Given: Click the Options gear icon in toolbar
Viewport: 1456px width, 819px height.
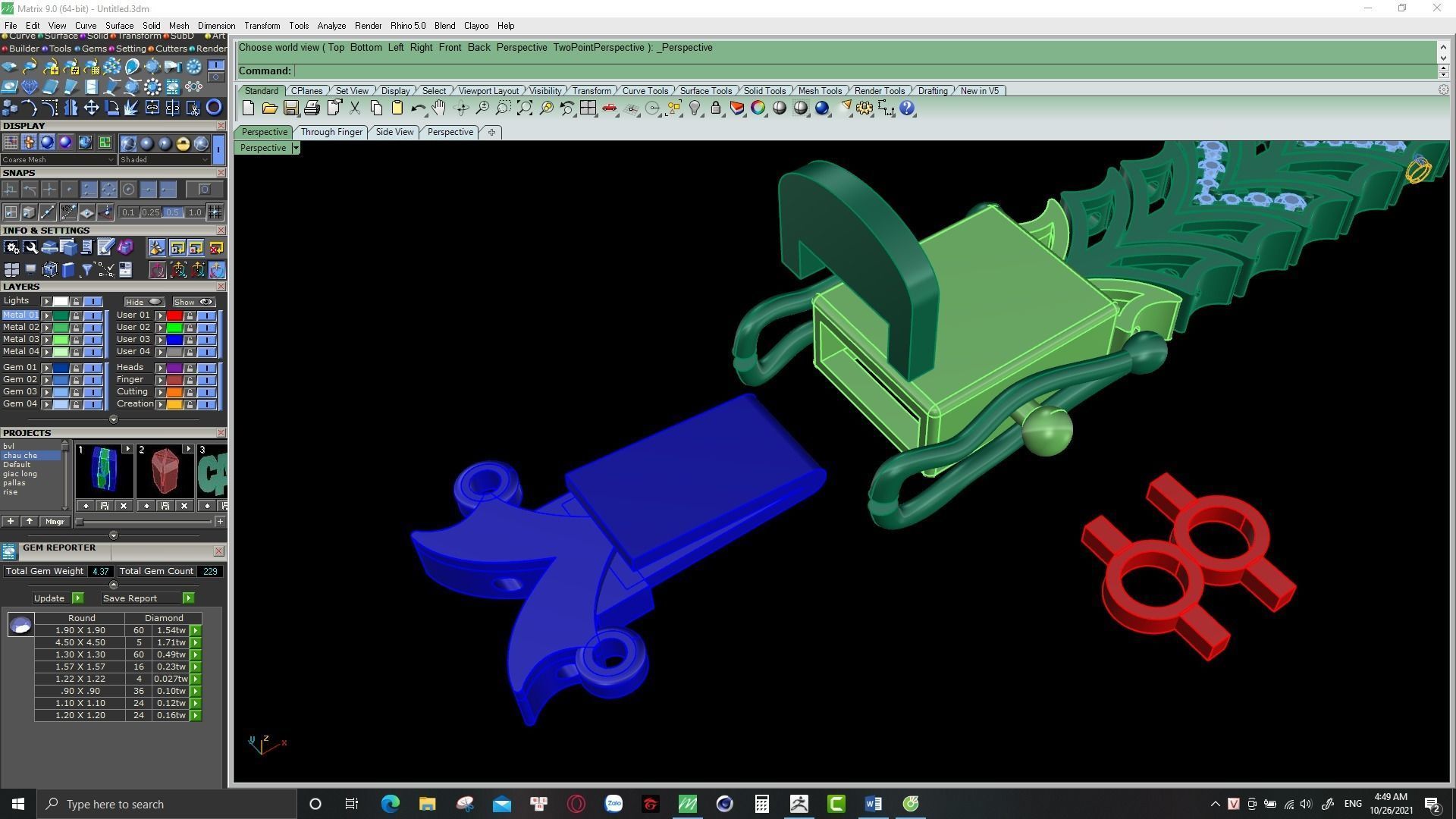Looking at the screenshot, I should 864,108.
